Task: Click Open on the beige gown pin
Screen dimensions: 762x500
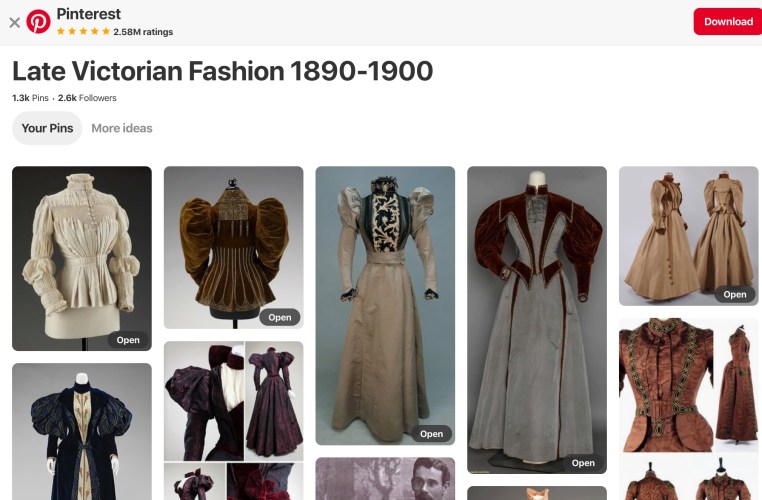Action: (x=432, y=434)
